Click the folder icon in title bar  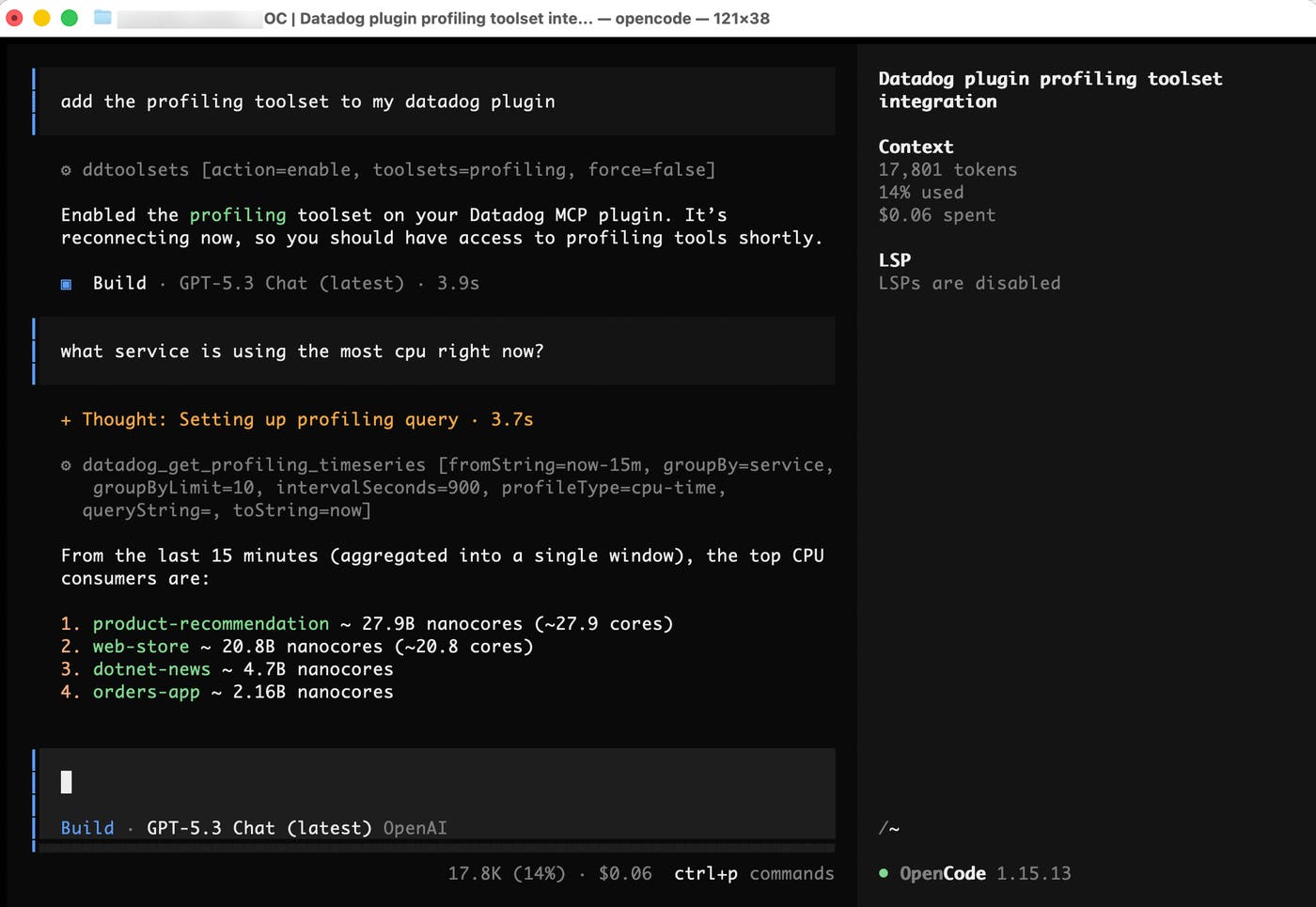102,18
